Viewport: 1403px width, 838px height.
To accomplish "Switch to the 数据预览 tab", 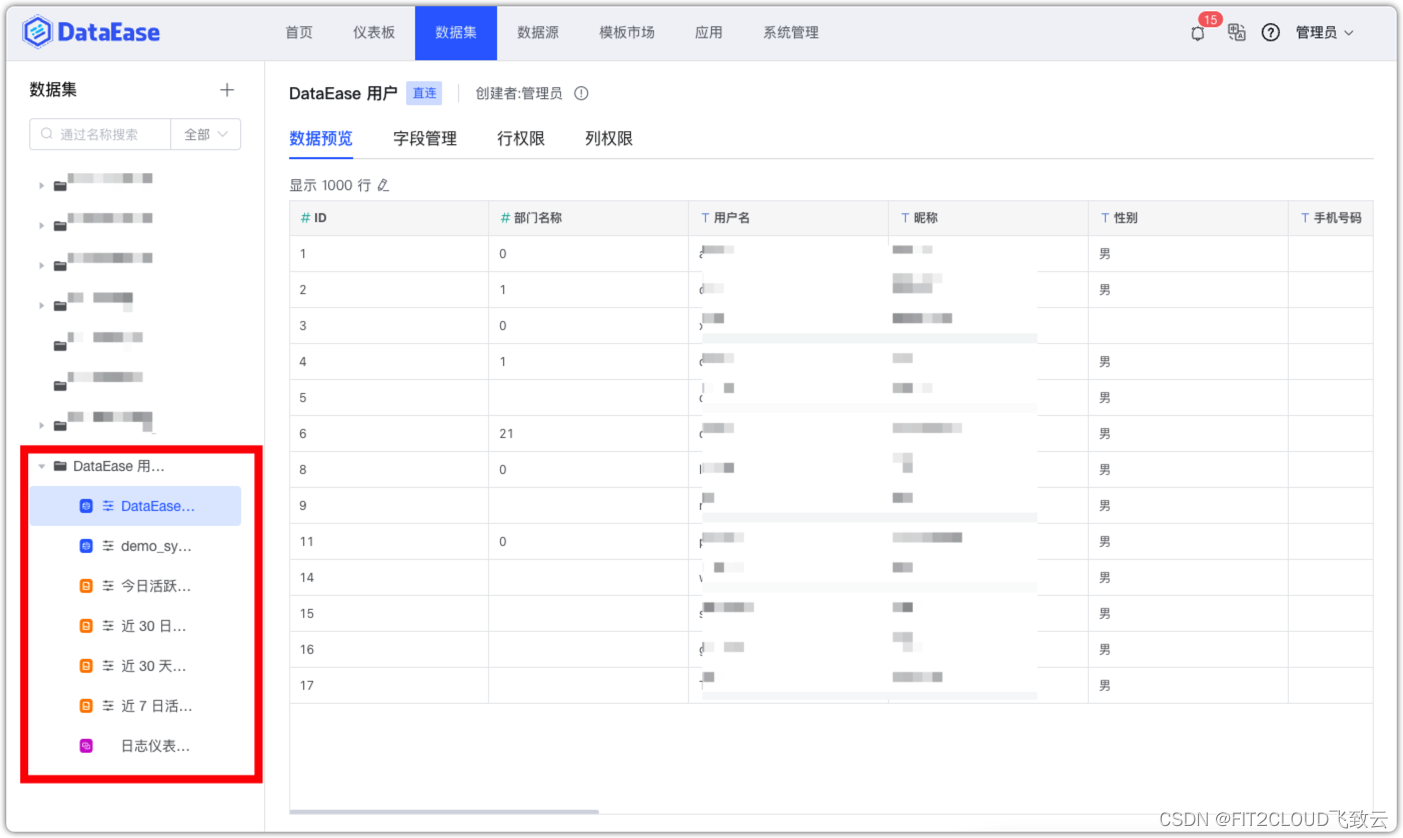I will click(x=321, y=139).
